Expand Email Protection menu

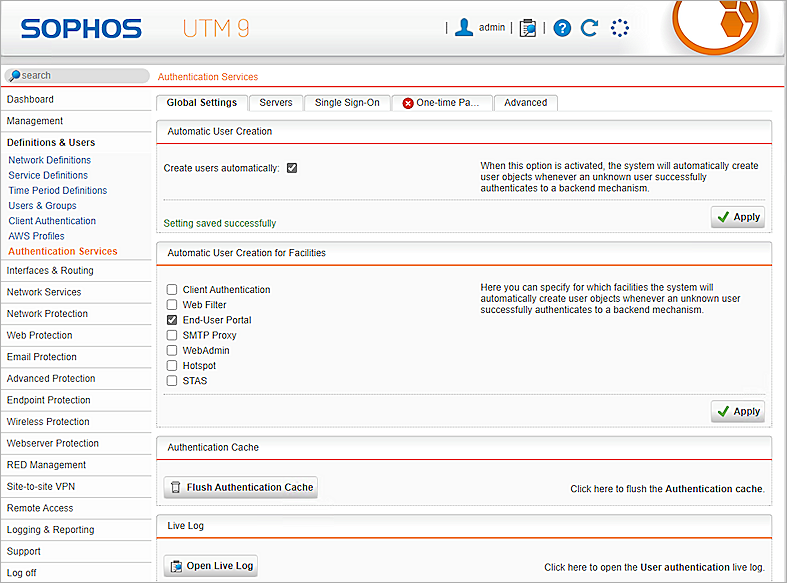(76, 357)
